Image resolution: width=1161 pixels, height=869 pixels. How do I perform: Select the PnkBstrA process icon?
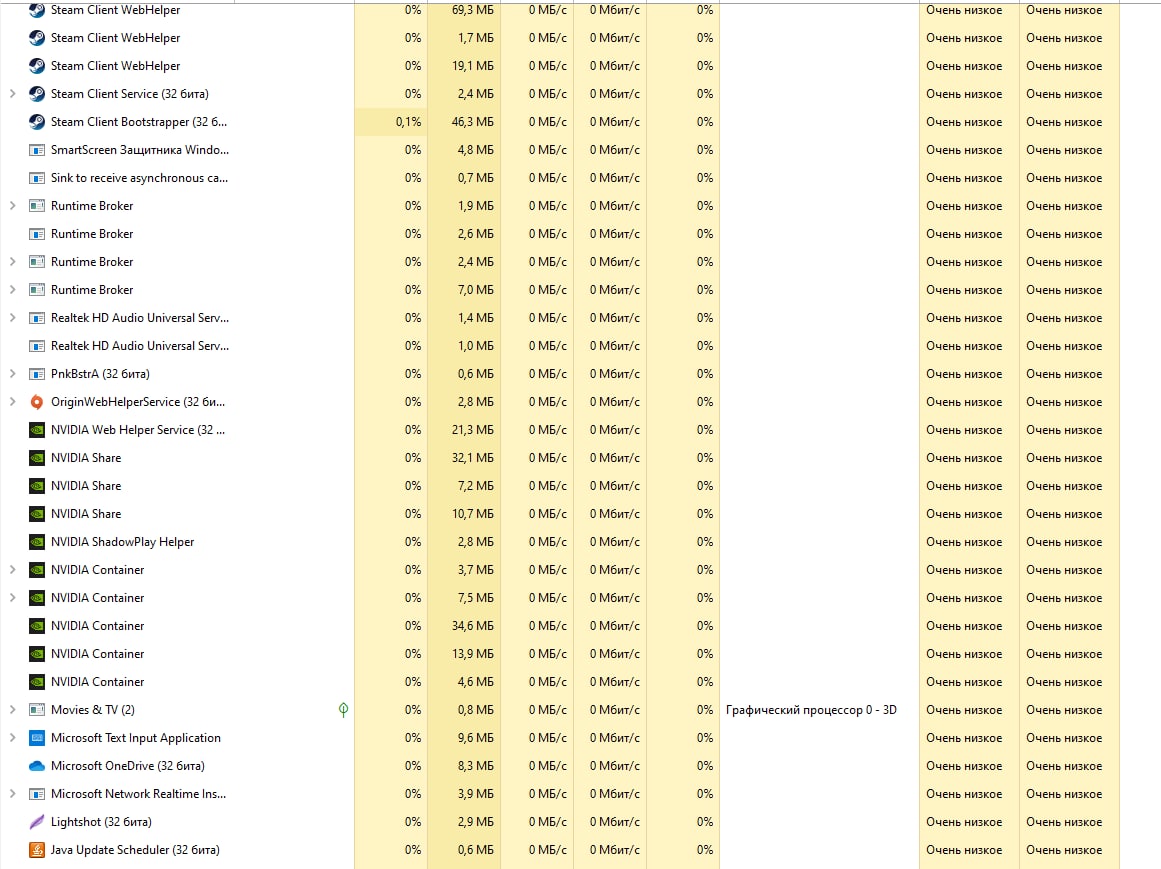pyautogui.click(x=36, y=374)
